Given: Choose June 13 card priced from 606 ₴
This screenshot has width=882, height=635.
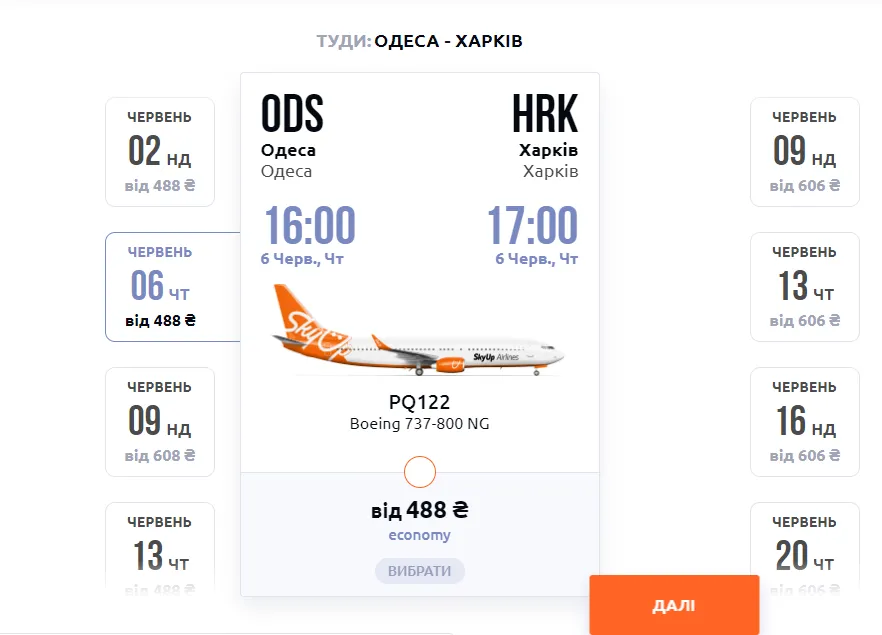Looking at the screenshot, I should coord(804,287).
